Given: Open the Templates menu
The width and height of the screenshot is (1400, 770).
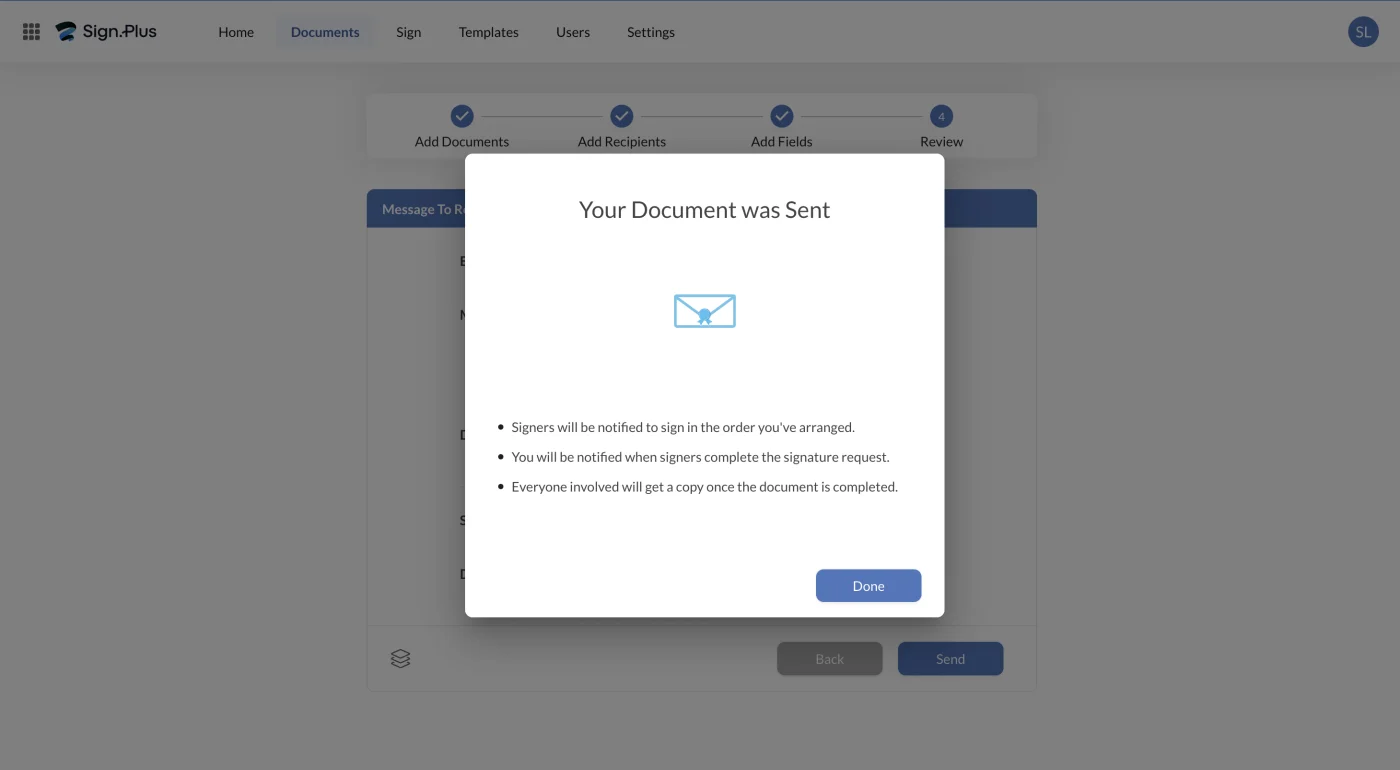Looking at the screenshot, I should click(489, 32).
